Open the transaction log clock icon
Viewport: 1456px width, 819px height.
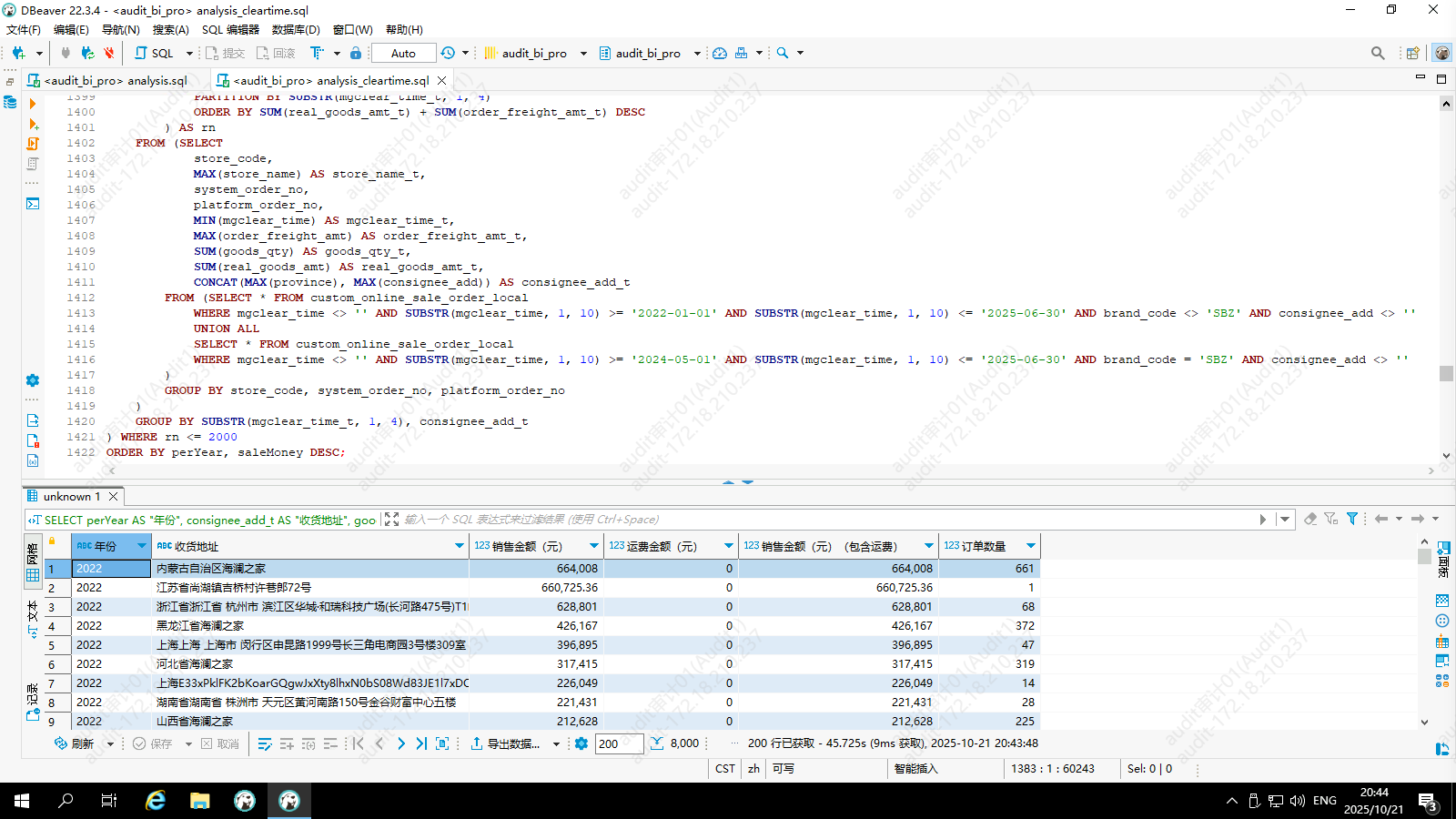448,53
